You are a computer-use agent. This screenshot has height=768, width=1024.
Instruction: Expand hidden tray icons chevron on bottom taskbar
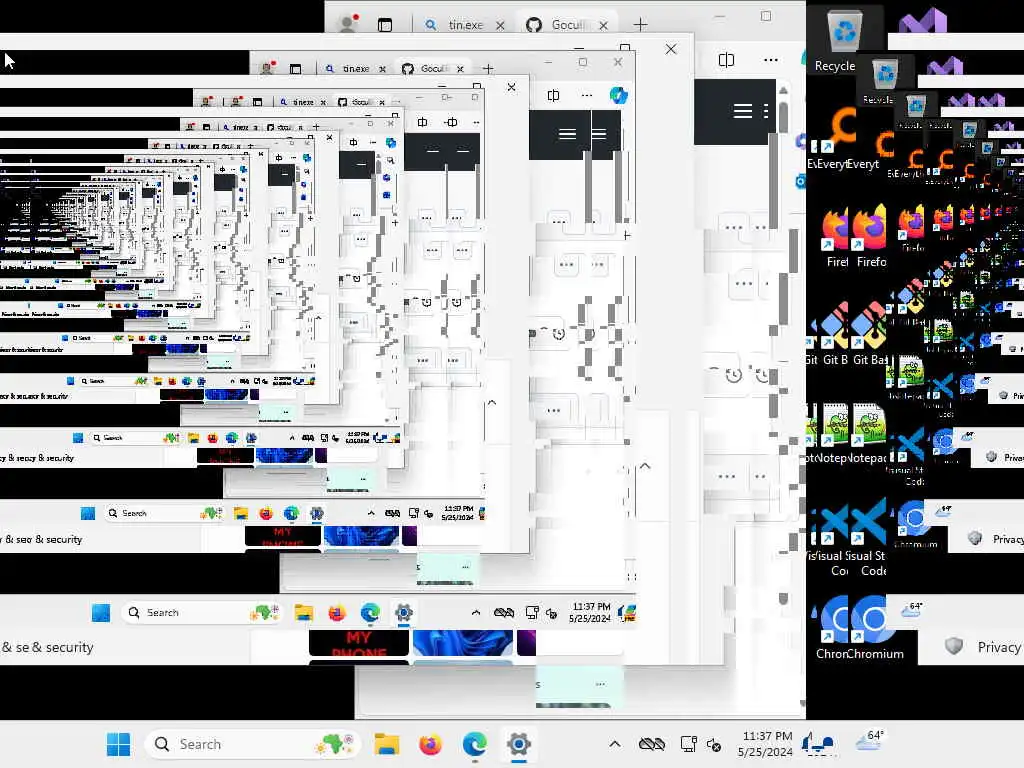615,744
